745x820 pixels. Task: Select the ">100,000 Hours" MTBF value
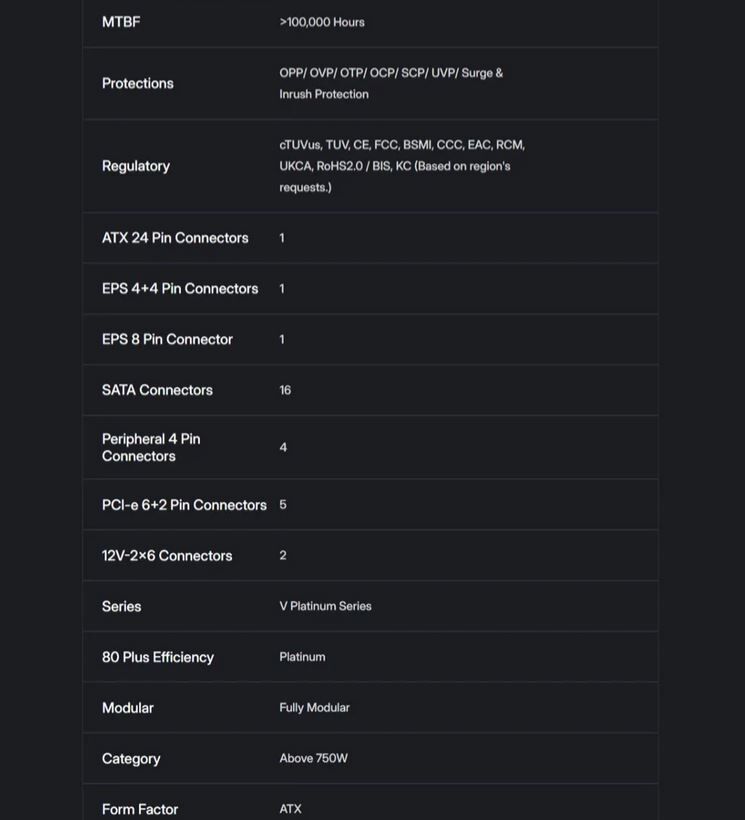click(x=322, y=22)
